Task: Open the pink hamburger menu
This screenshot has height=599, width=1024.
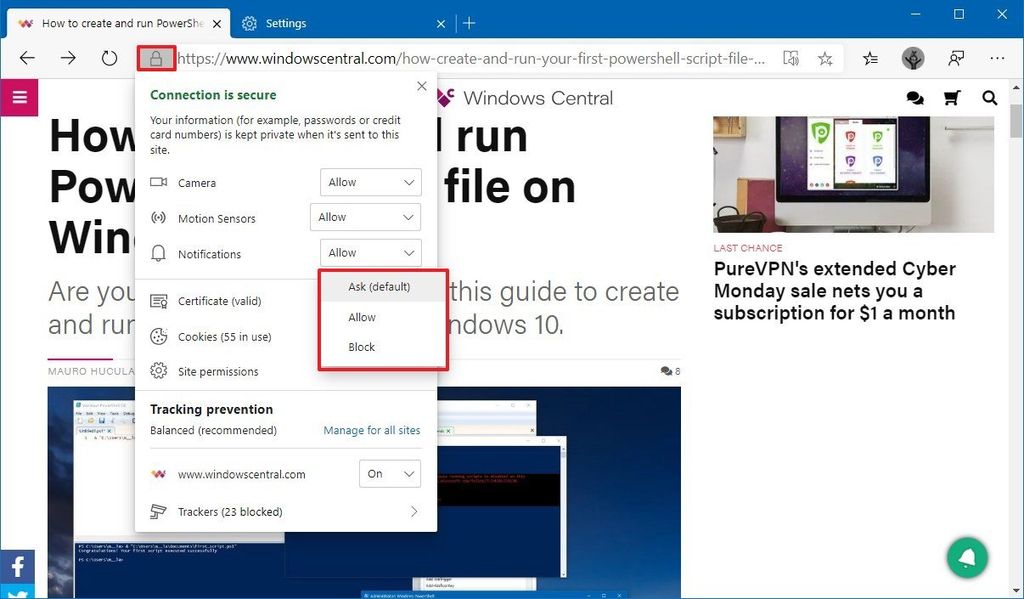Action: (20, 98)
